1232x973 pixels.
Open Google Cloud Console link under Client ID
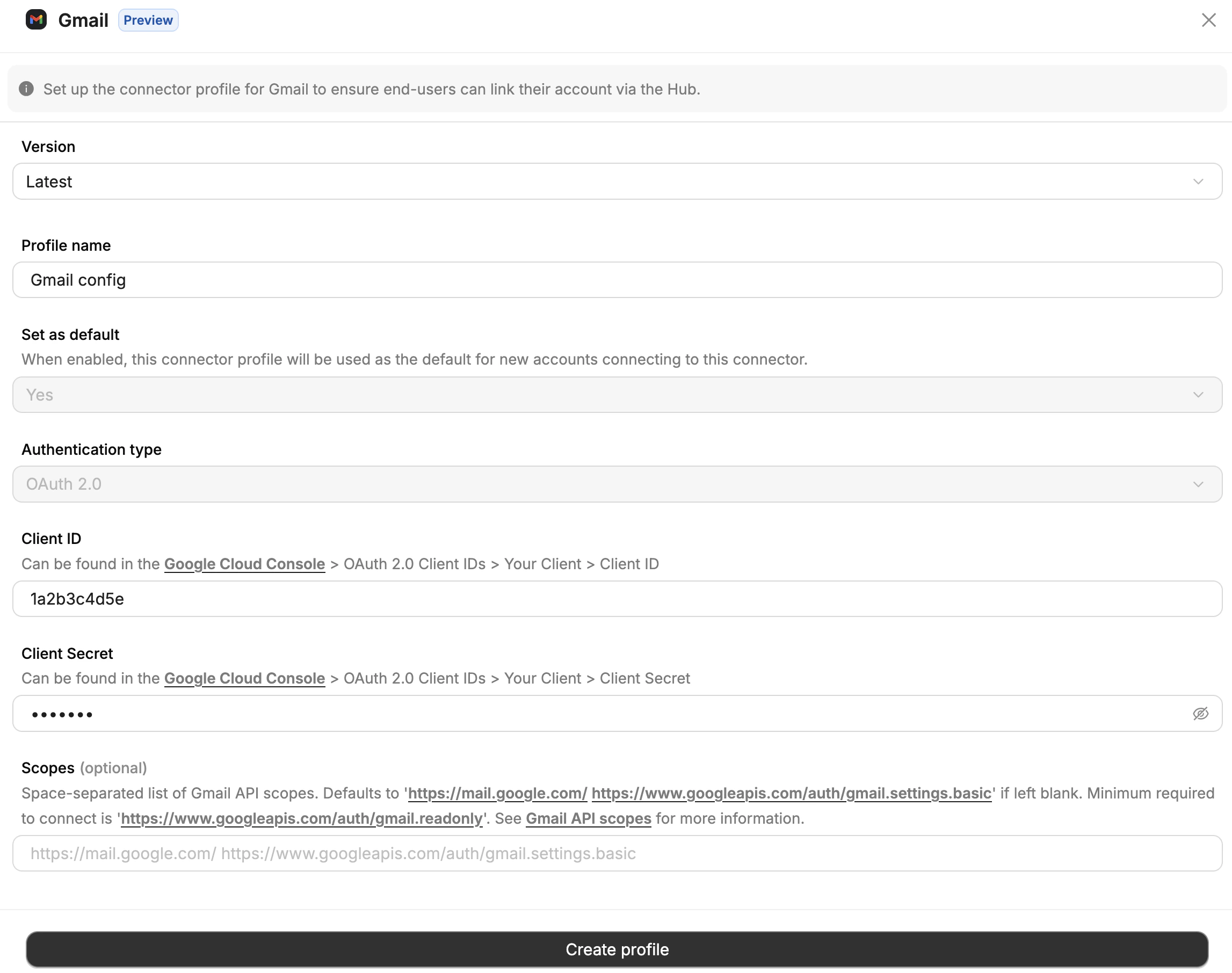click(244, 564)
